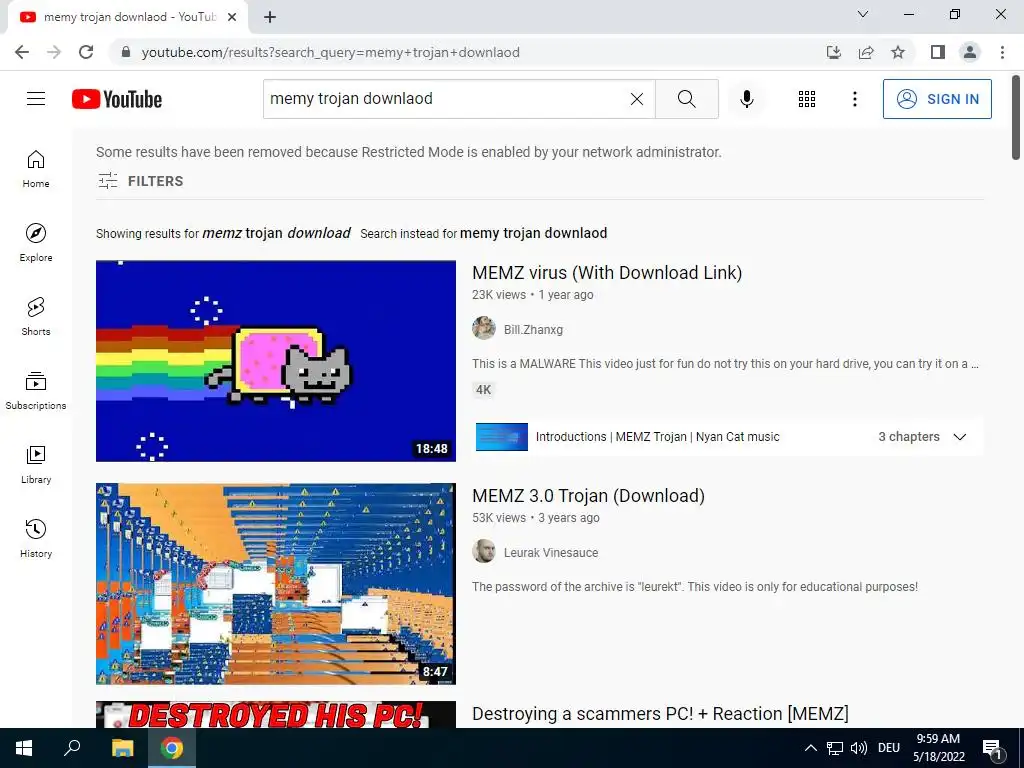Expand the 3 chapters chevron

[959, 437]
